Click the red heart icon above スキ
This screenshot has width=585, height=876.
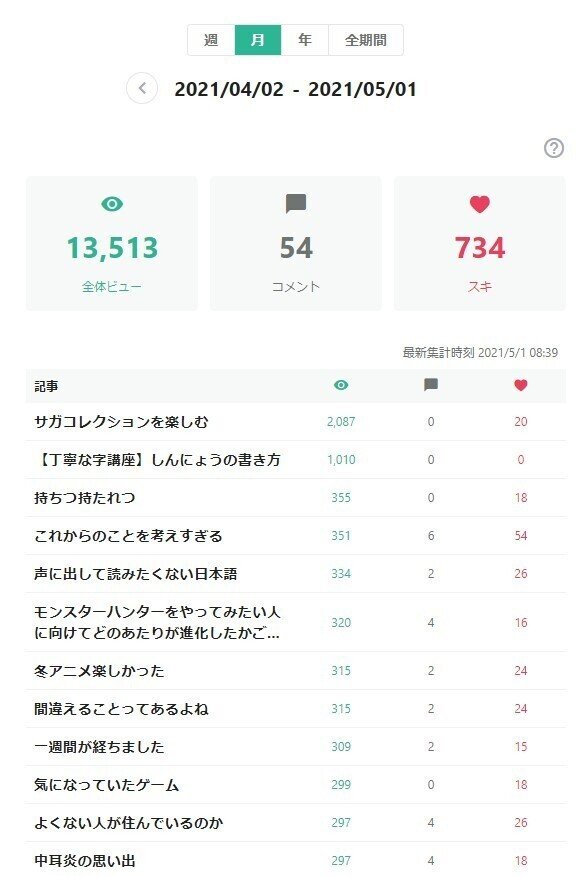(x=480, y=202)
